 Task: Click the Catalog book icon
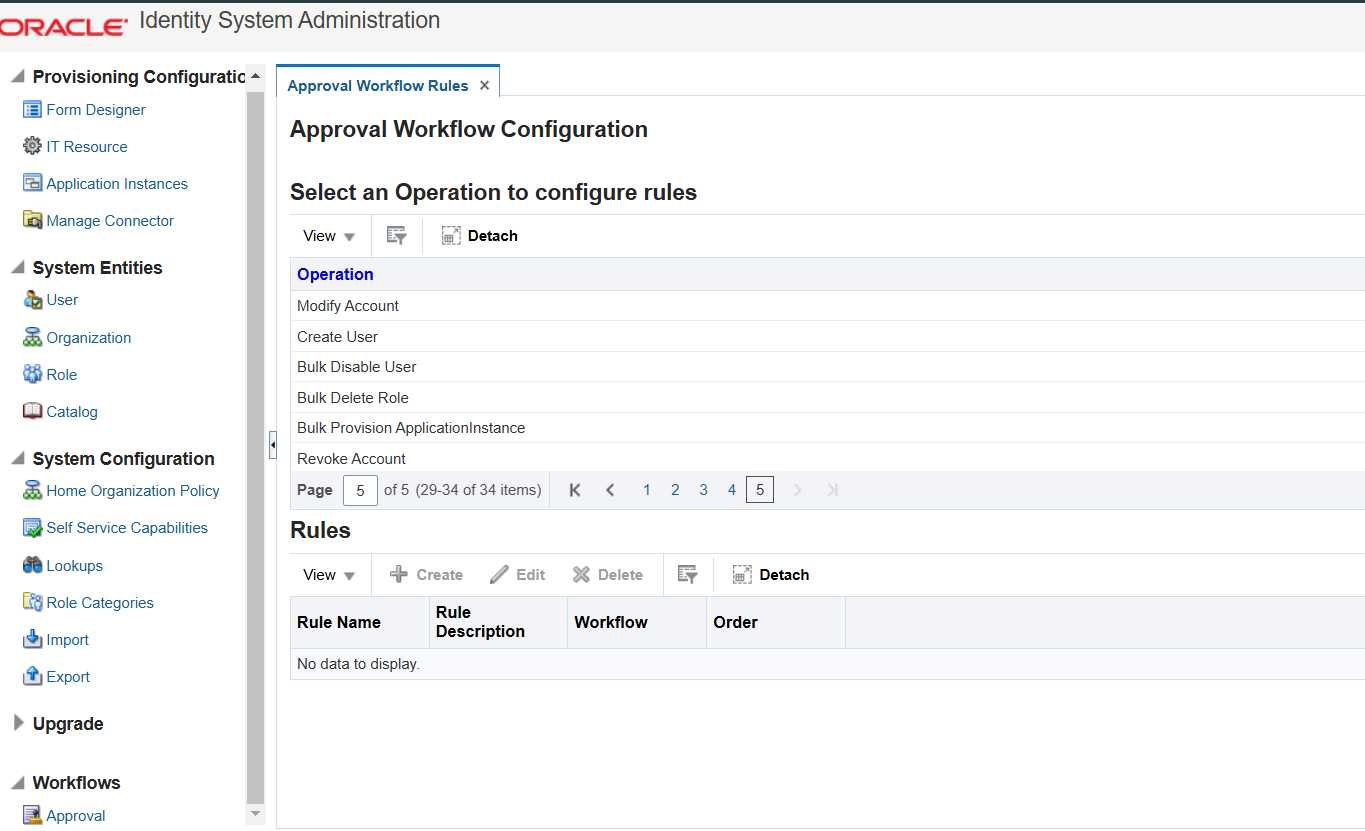click(32, 412)
